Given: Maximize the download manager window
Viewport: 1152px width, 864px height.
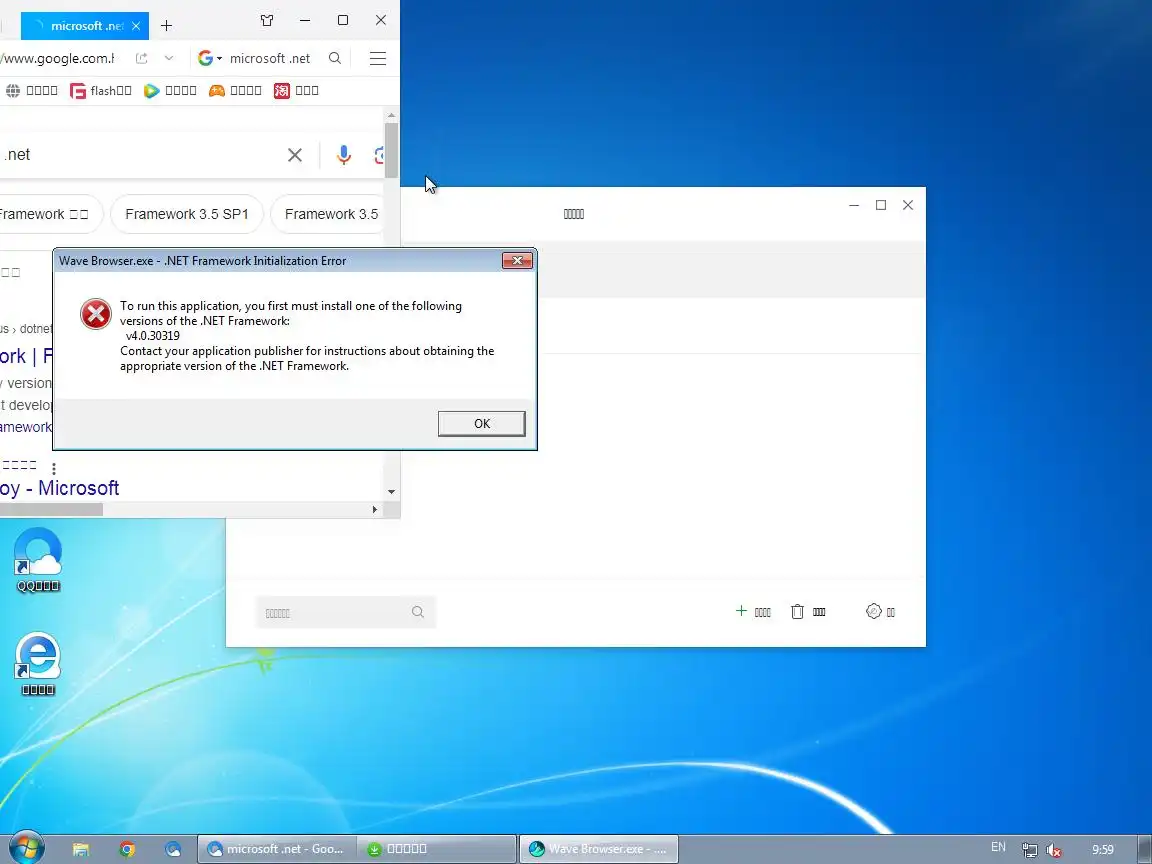Looking at the screenshot, I should (881, 205).
